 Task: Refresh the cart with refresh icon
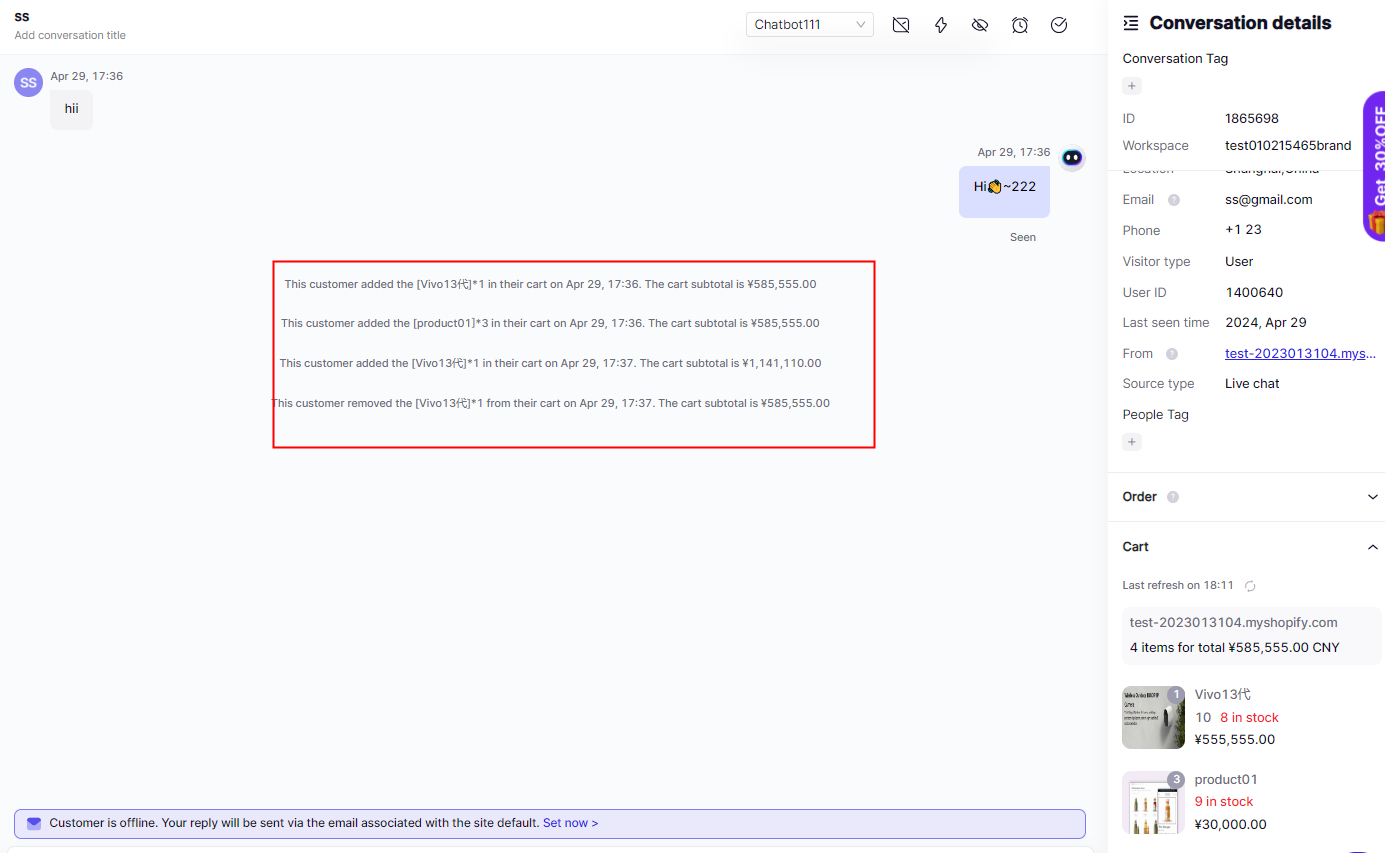(x=1250, y=586)
